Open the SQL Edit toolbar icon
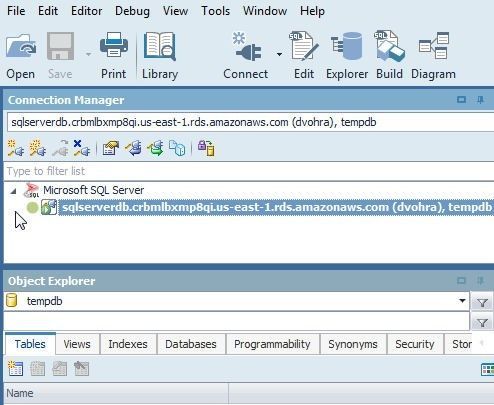 pyautogui.click(x=304, y=46)
